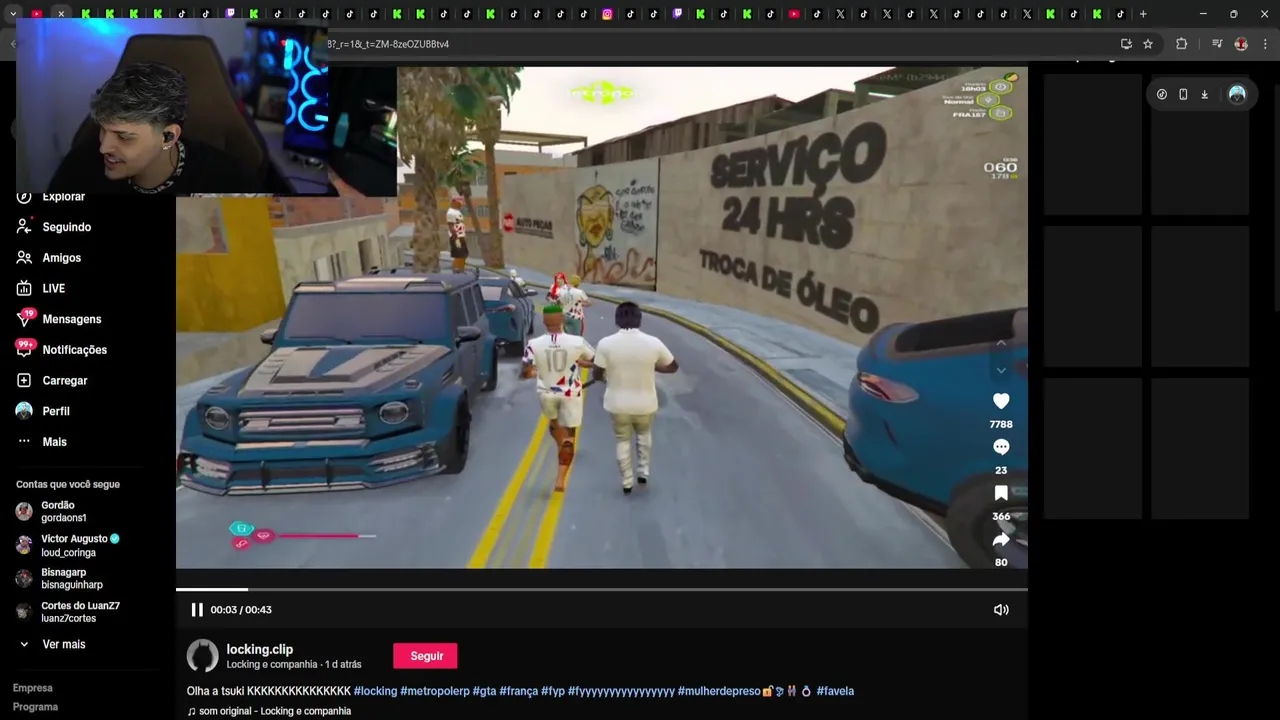Click the Mensagens icon with badge
The height and width of the screenshot is (720, 1280).
click(x=25, y=319)
